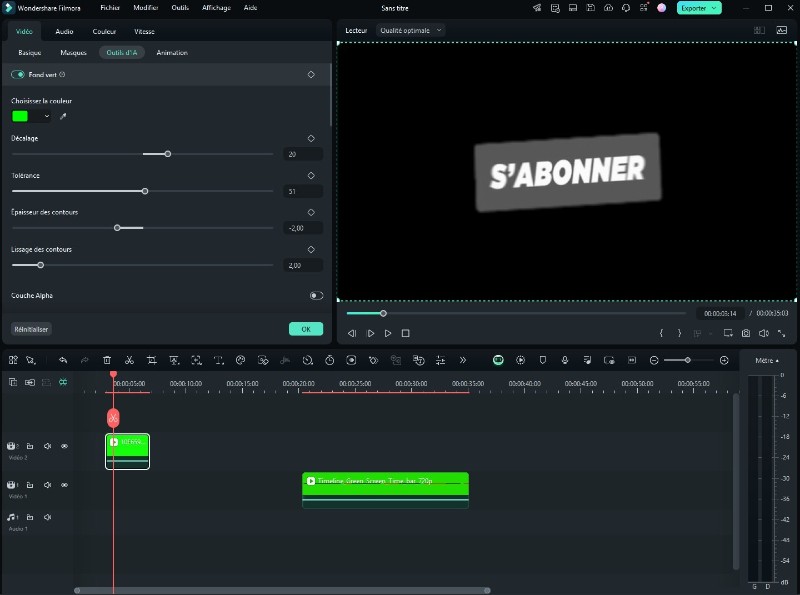Screen dimensions: 800x595
Task: Click the Fond vert keyframe diamond
Action: click(311, 75)
